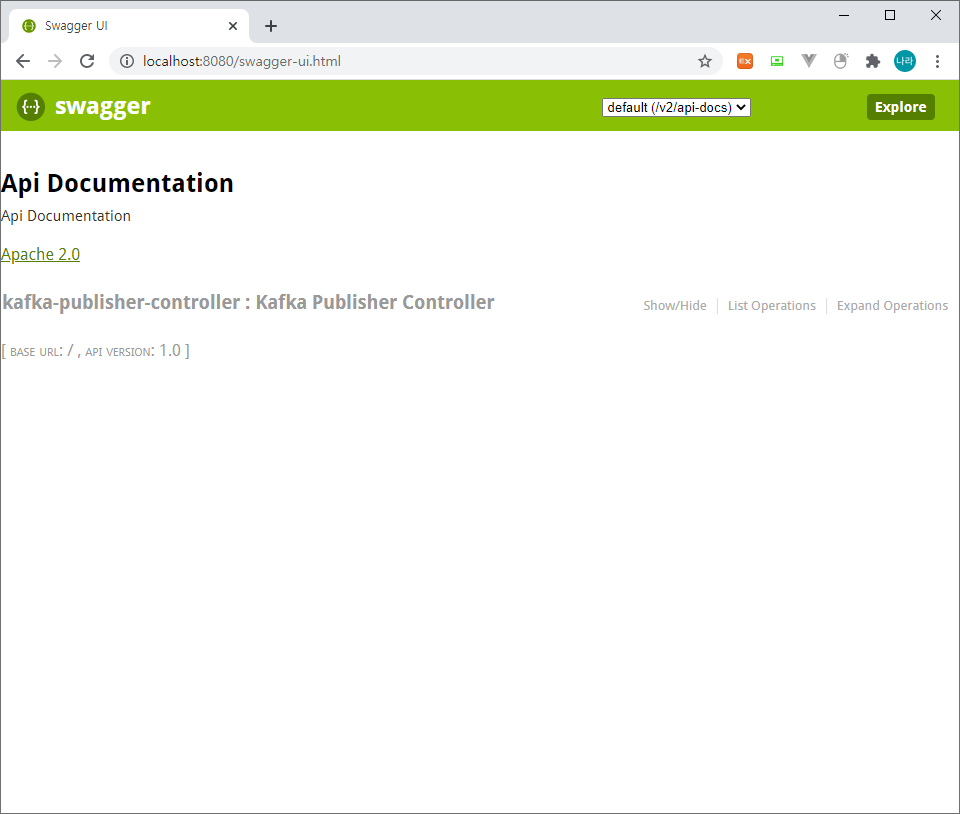Click the browser forward arrow
The image size is (960, 814).
(55, 61)
